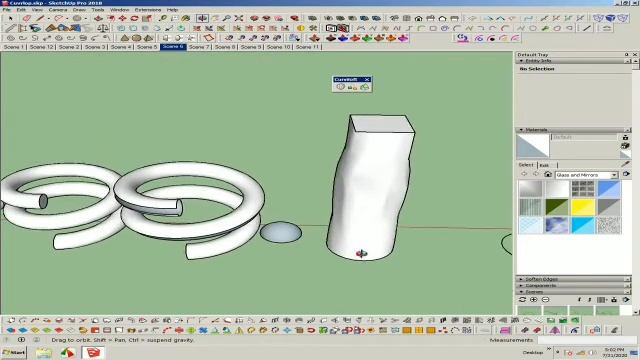
Task: Select the Zoom magnifier tool
Action: (x=227, y=18)
